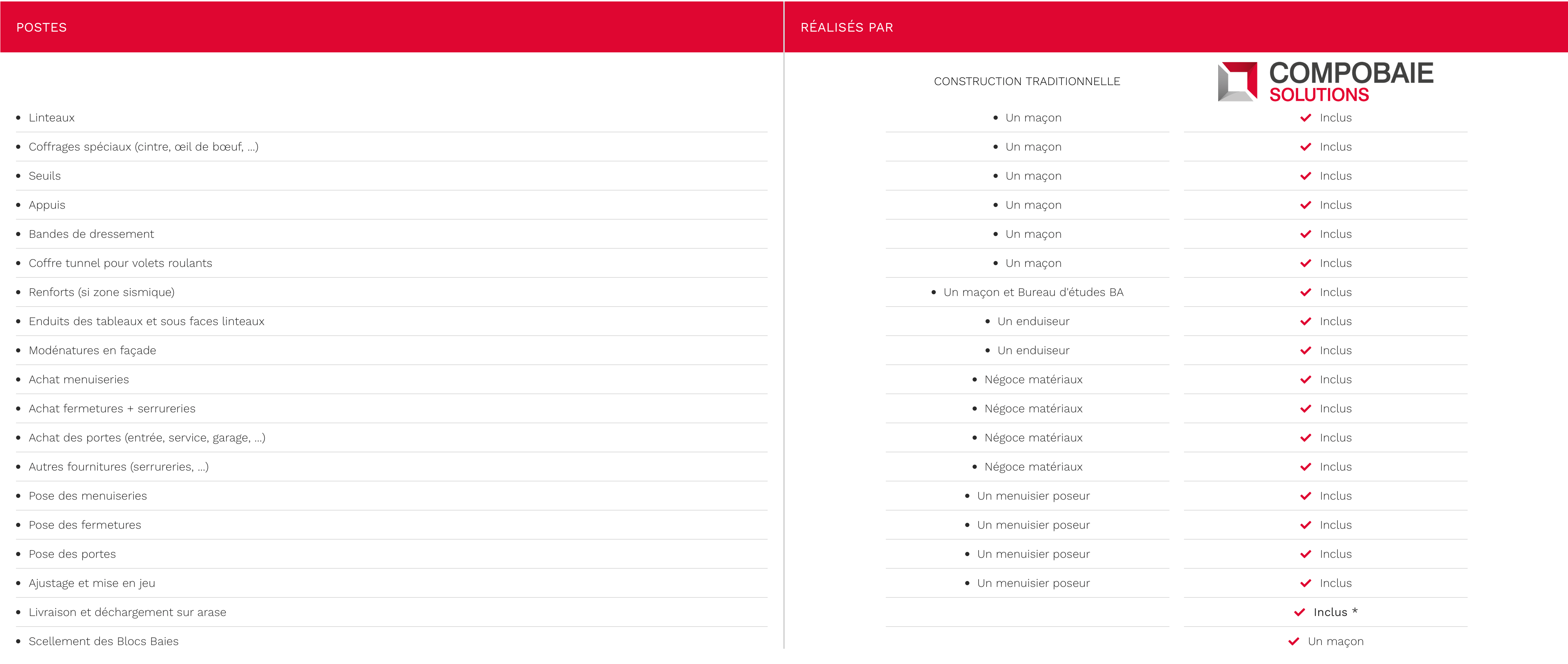The image size is (1568, 664).
Task: Click the checkmark in the Appuis row
Action: [1306, 205]
